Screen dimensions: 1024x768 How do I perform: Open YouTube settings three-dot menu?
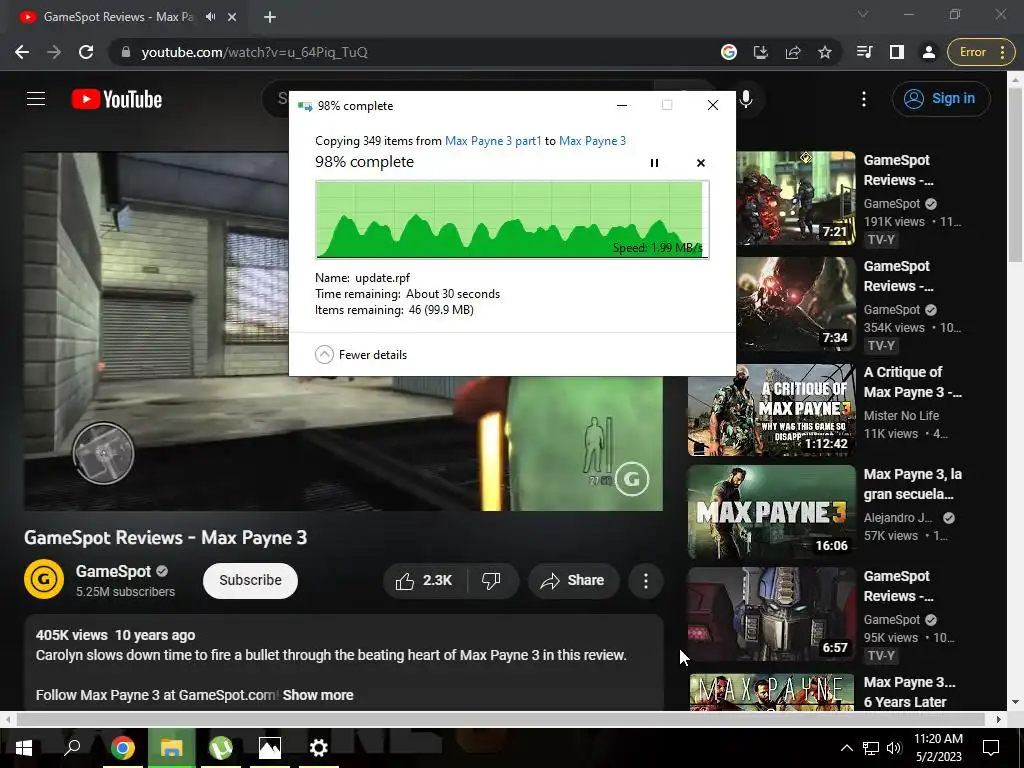click(864, 99)
